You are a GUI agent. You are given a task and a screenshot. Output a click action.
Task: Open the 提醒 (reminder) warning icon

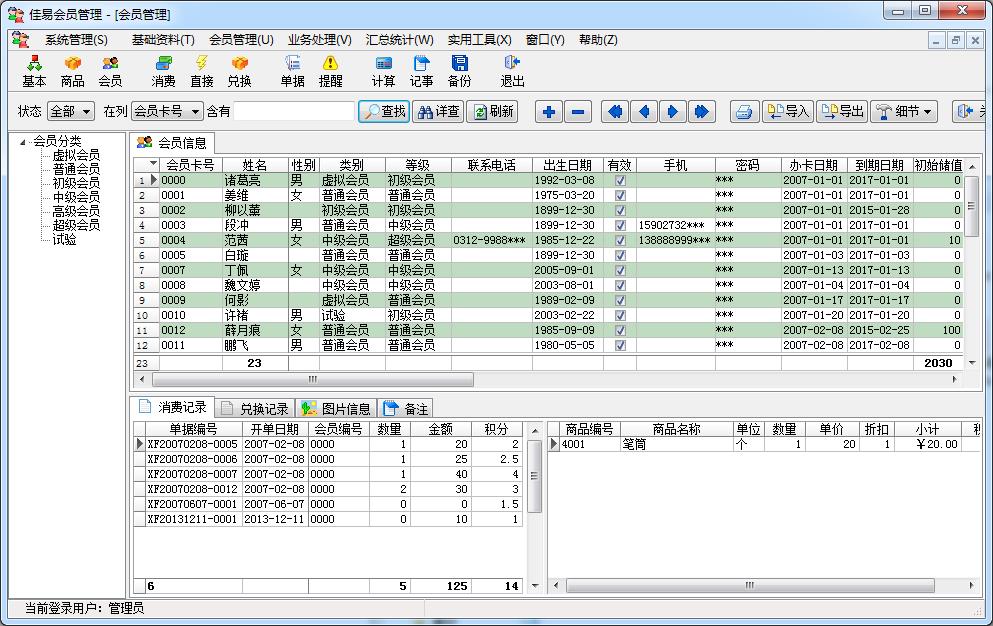click(x=330, y=71)
